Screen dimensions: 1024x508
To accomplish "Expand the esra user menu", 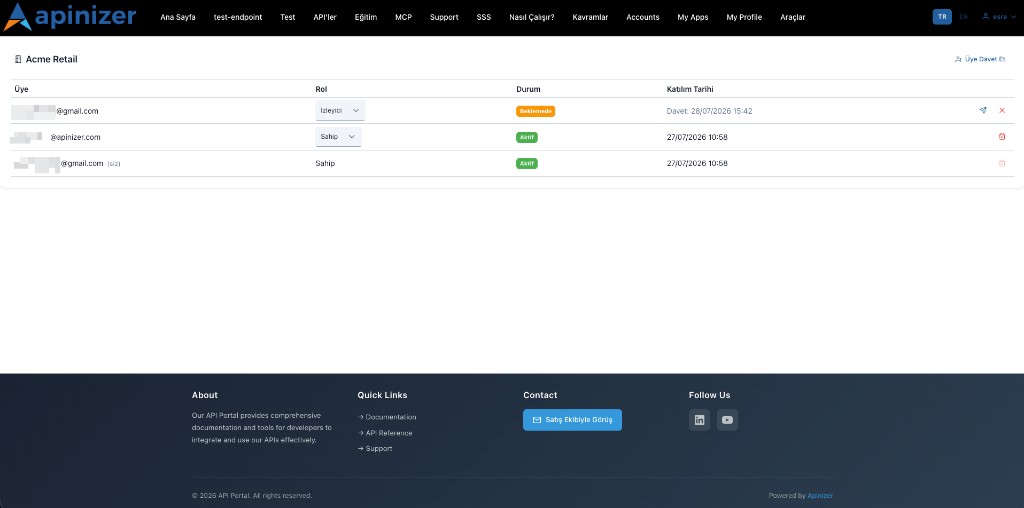I will 999,17.
